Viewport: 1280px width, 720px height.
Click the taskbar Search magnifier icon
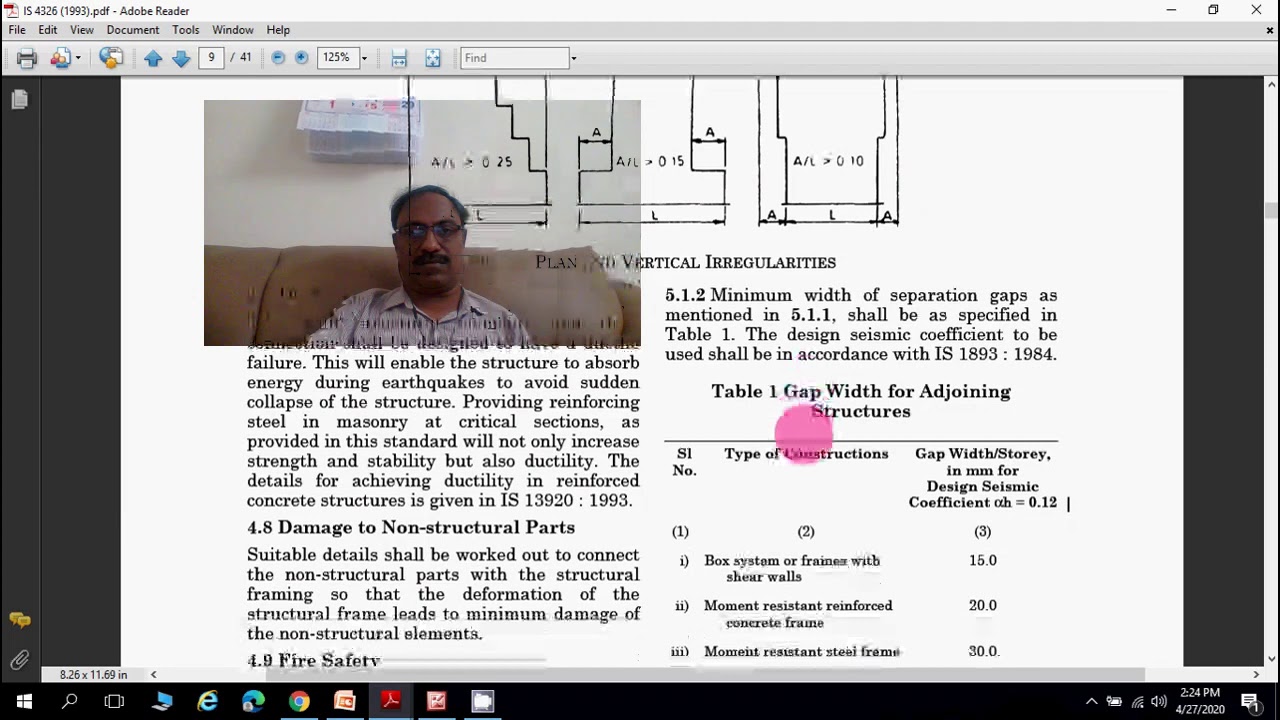point(69,701)
